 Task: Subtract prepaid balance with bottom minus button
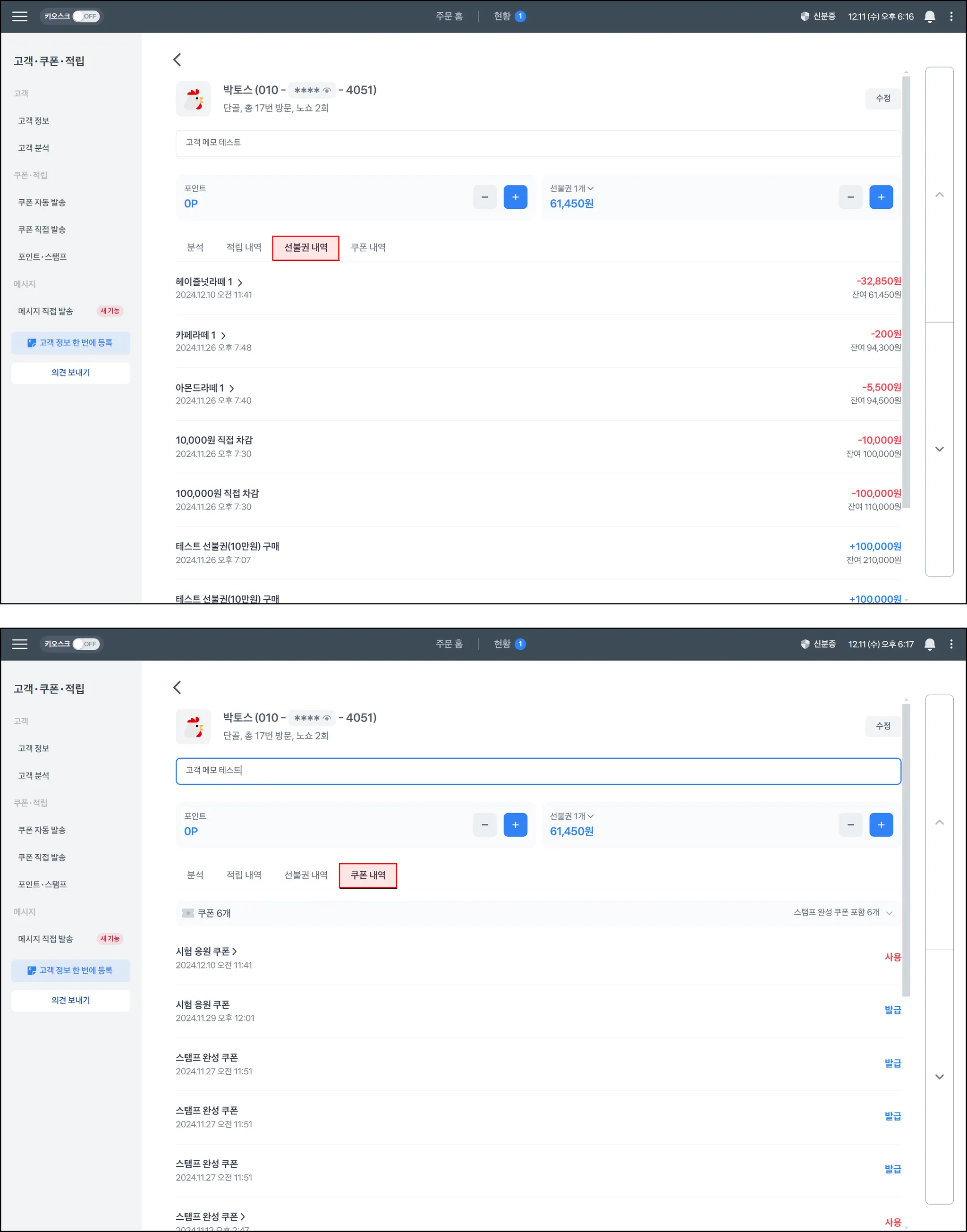point(850,825)
